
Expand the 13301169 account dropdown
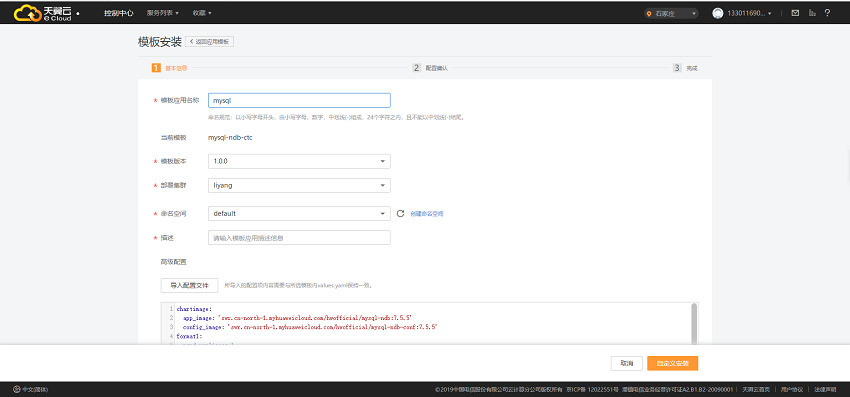pos(750,13)
